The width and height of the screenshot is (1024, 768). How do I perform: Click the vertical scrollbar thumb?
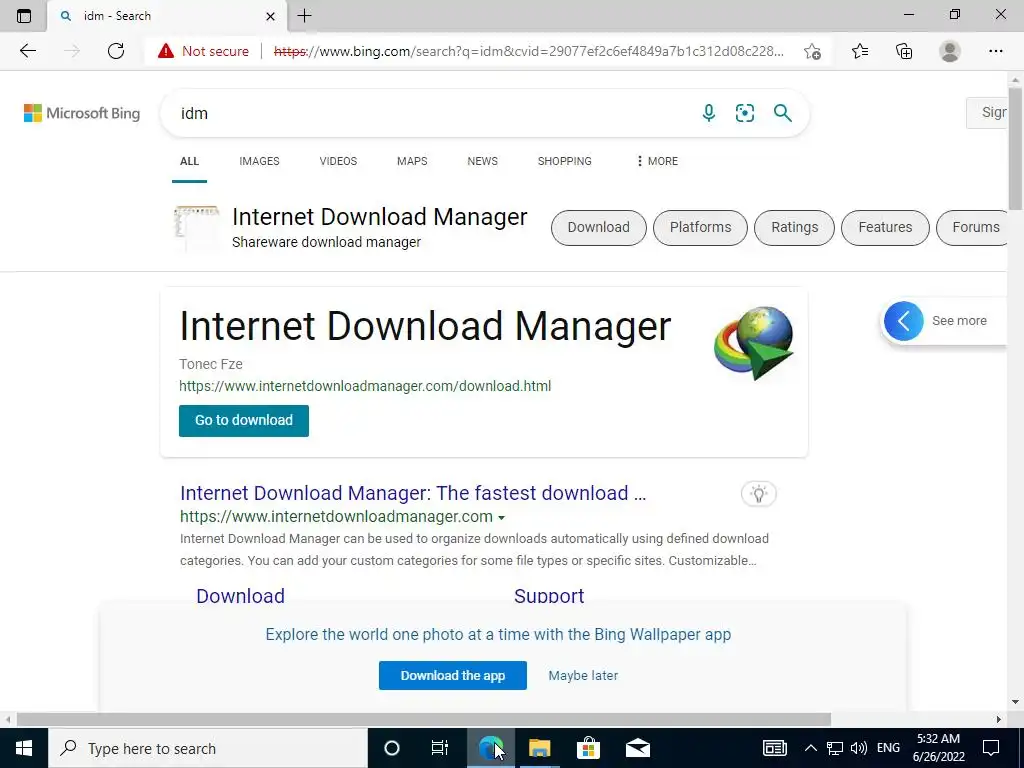(x=1015, y=149)
